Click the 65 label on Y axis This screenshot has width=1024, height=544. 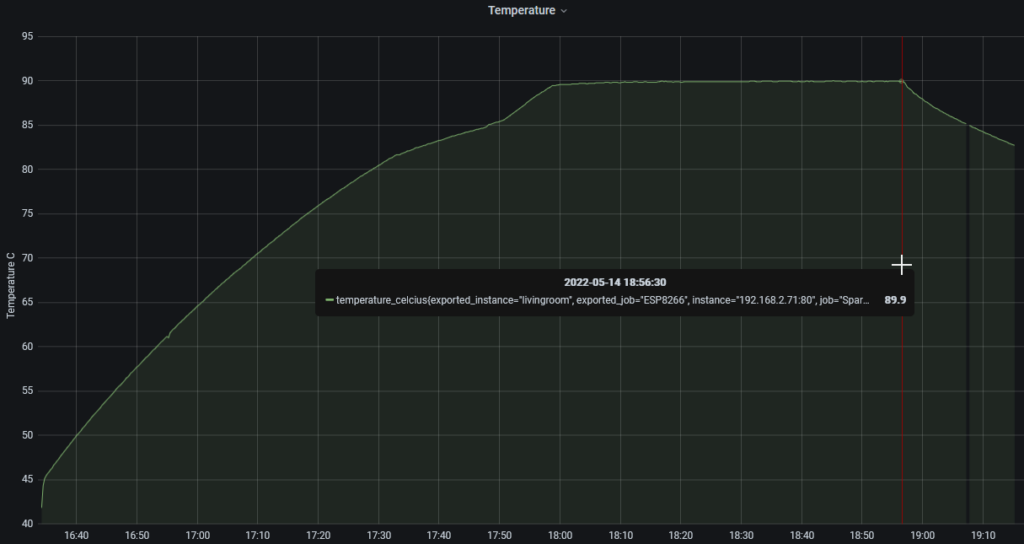(27, 302)
